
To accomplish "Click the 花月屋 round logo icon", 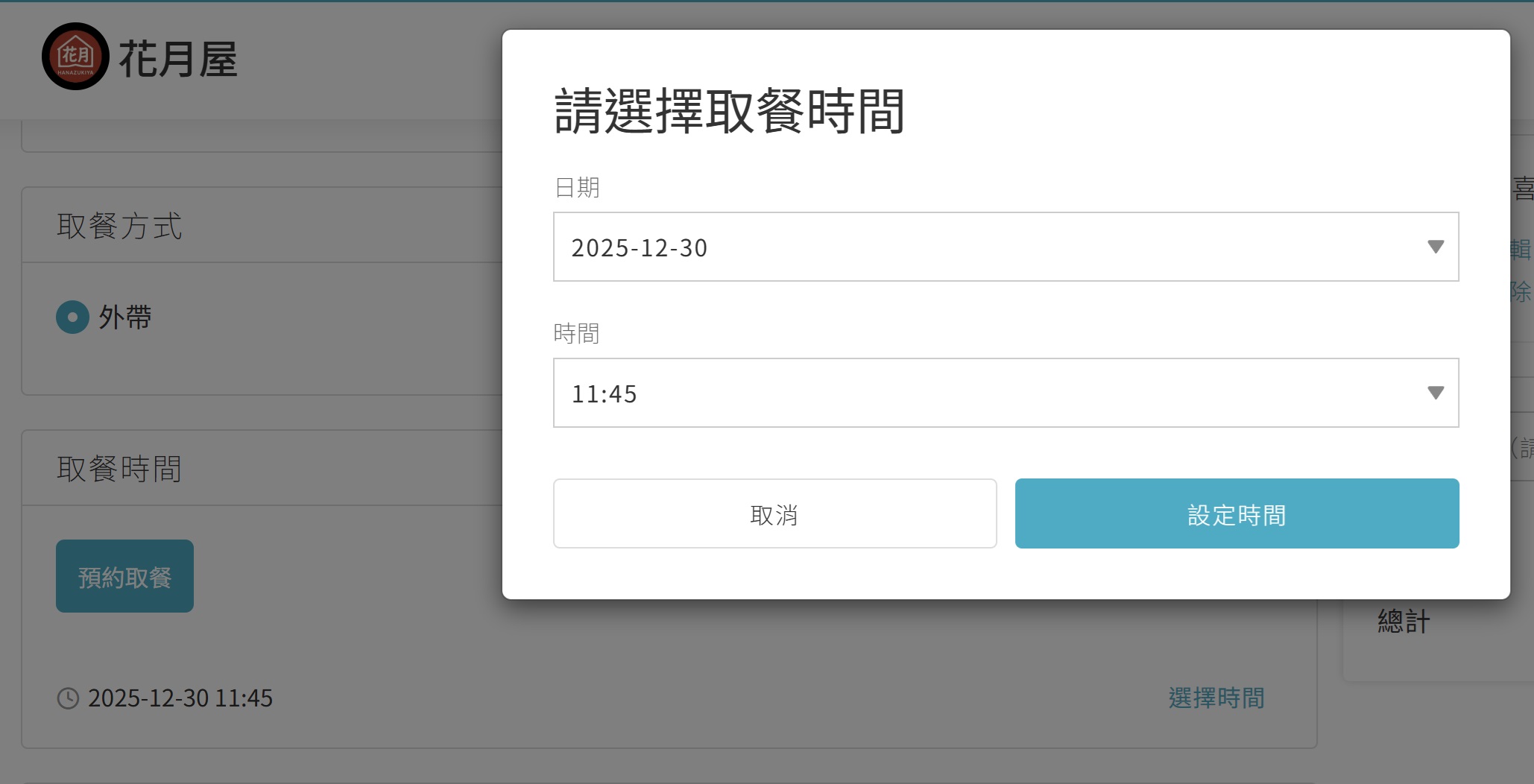I will 75,57.
